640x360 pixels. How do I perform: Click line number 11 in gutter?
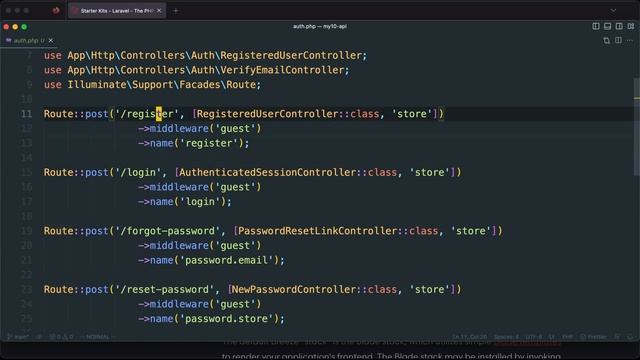(27, 114)
